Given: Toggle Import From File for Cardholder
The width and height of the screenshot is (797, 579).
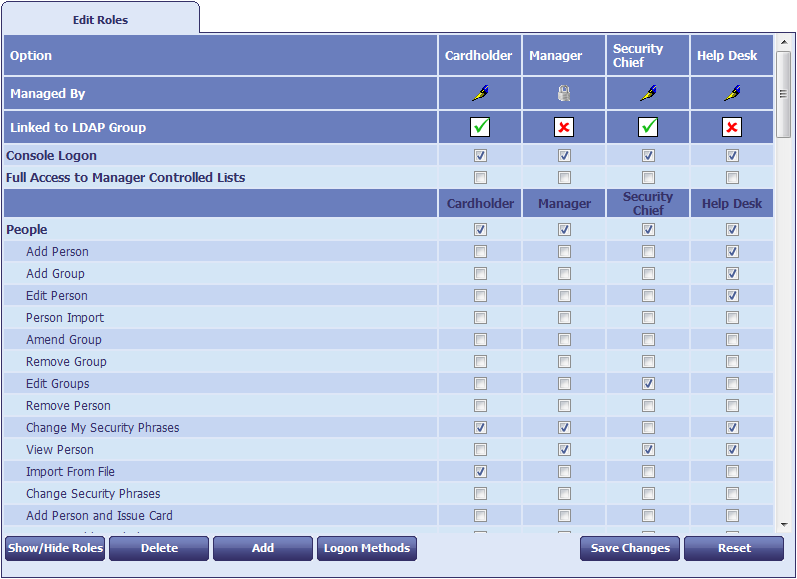Looking at the screenshot, I should pos(480,472).
